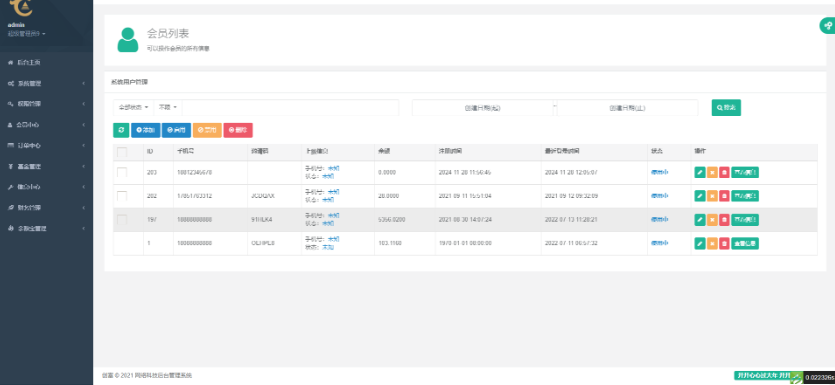Click the 创建日期(止) end date field
Viewport: 835px width, 385px height.
pos(627,108)
